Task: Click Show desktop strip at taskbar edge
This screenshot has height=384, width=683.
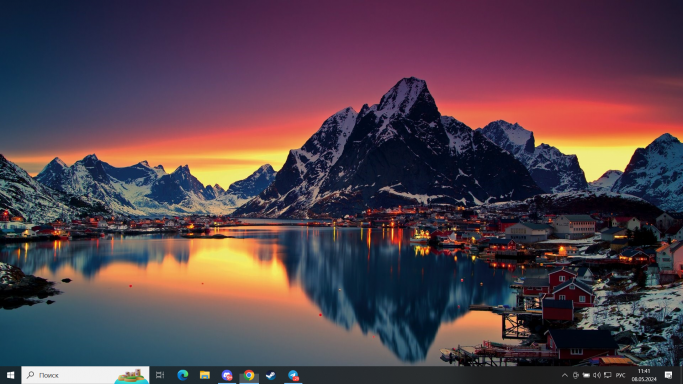Action: point(681,375)
